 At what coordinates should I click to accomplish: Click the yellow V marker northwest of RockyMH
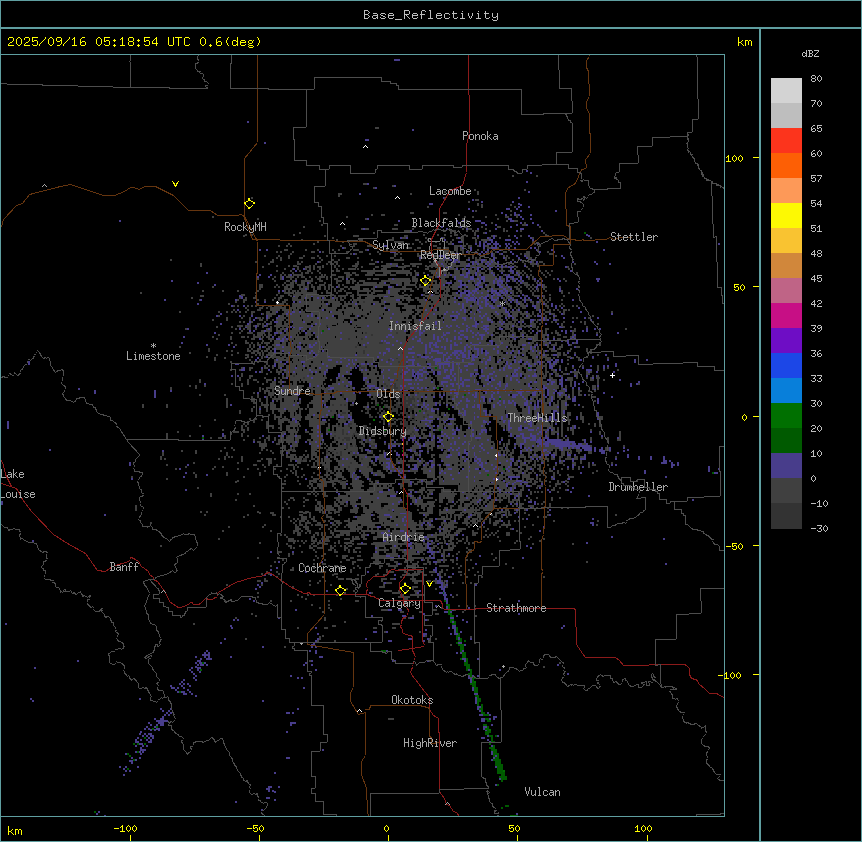[175, 184]
